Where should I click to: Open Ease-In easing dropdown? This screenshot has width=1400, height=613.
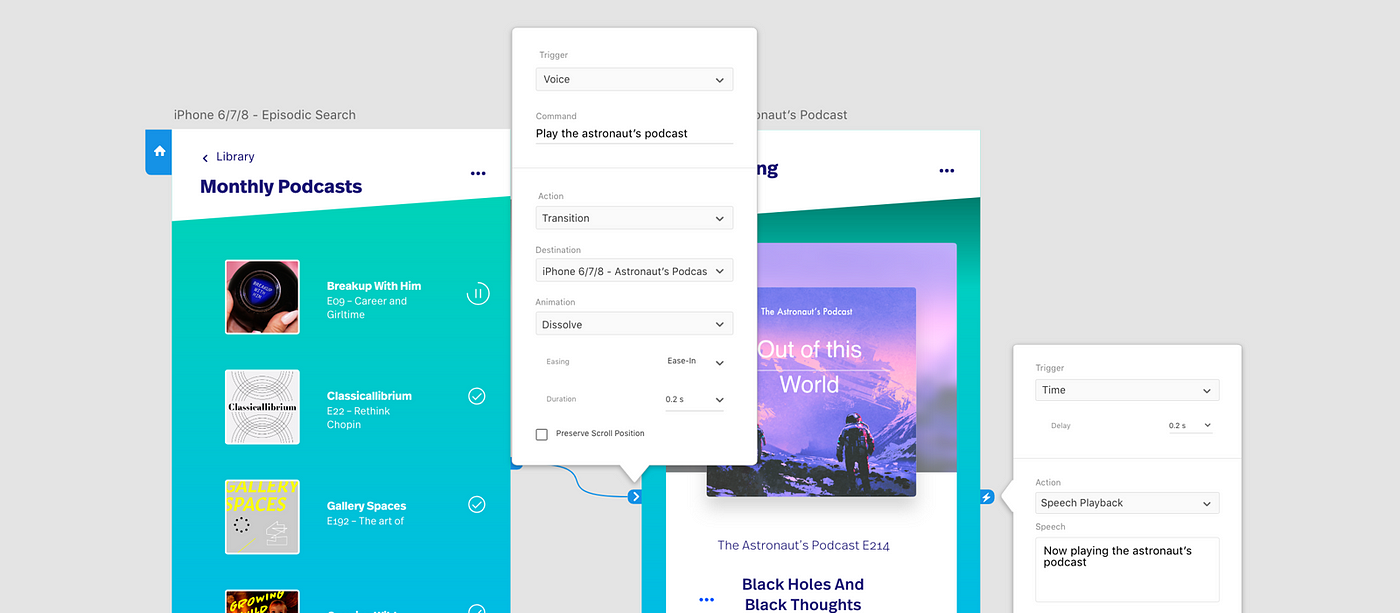point(695,362)
